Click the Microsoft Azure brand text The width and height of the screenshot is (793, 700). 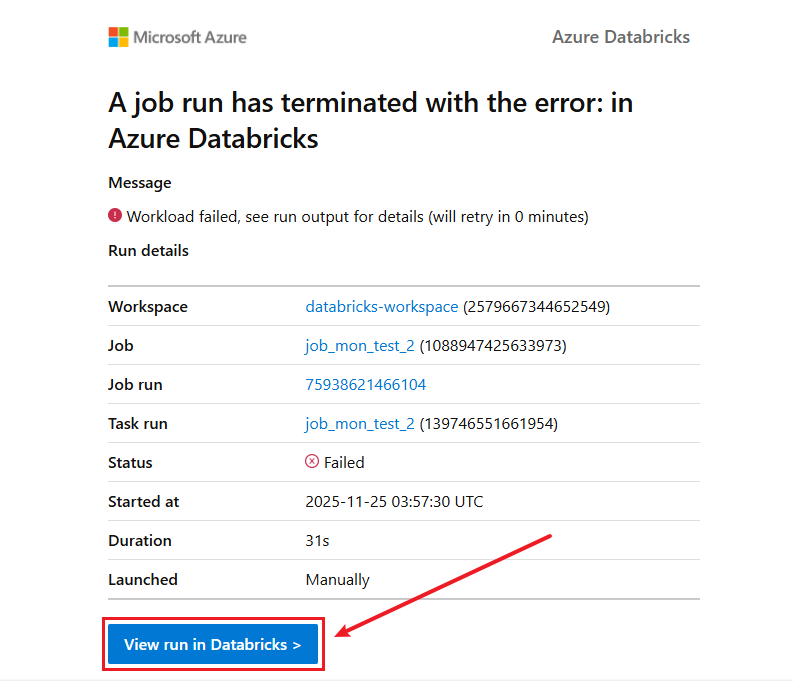click(190, 37)
